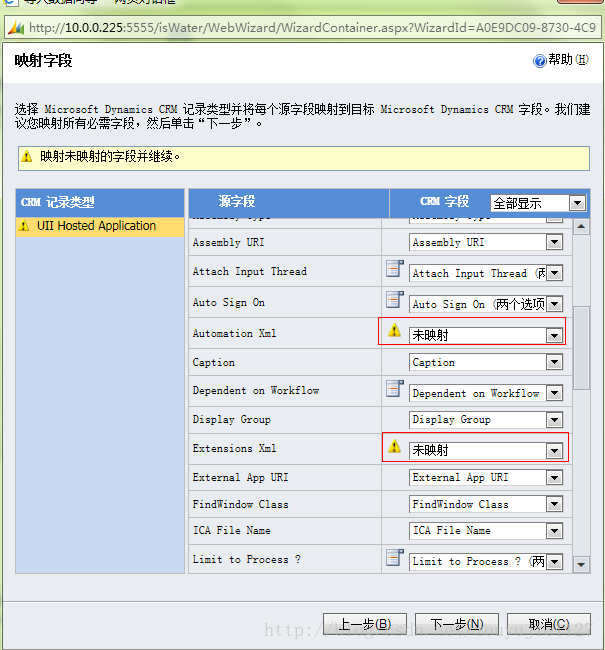Click the Automation Xml source field label
This screenshot has height=650, width=605.
[235, 333]
